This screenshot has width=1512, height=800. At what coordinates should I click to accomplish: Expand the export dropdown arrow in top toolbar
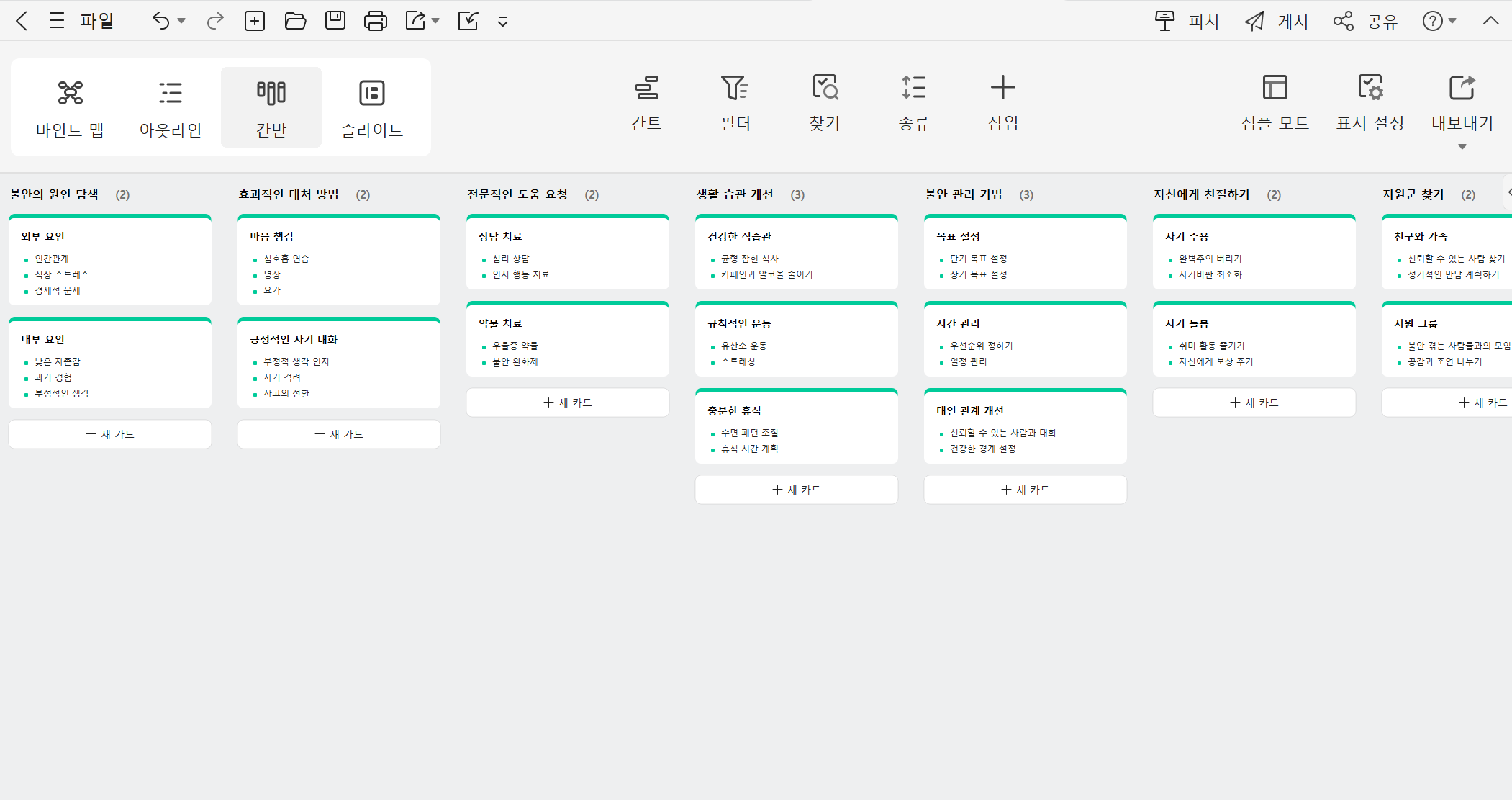click(435, 21)
